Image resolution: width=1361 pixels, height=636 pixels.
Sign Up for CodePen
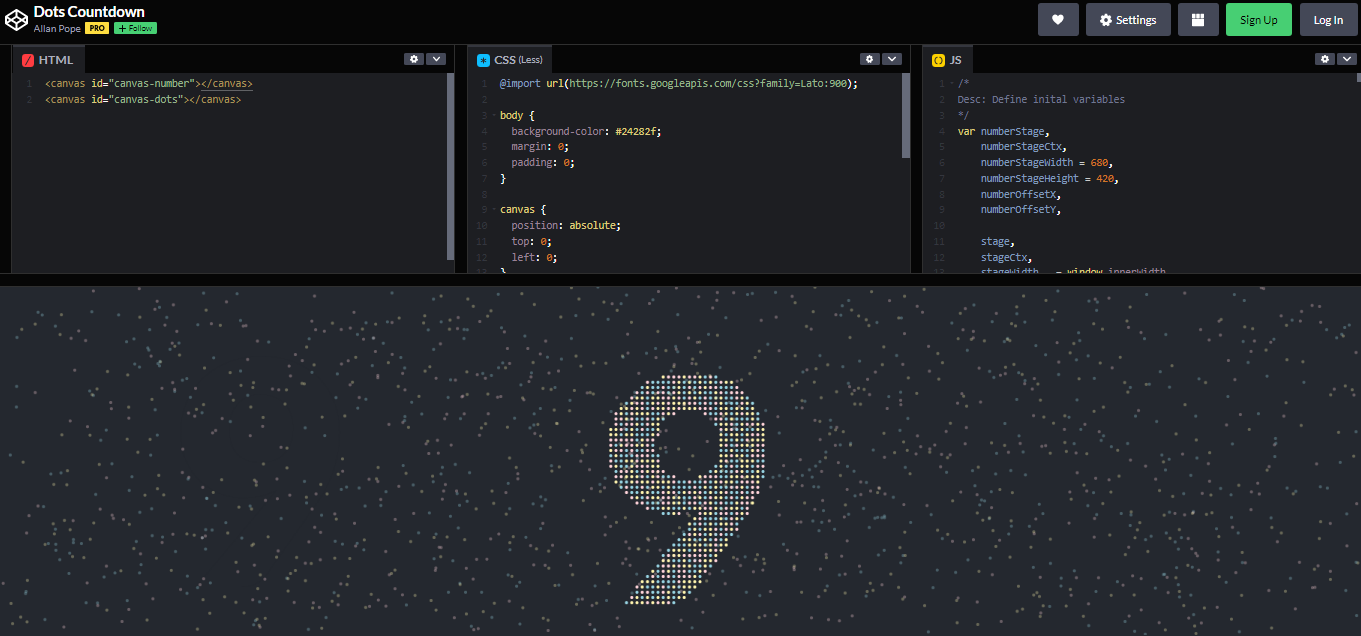point(1258,19)
